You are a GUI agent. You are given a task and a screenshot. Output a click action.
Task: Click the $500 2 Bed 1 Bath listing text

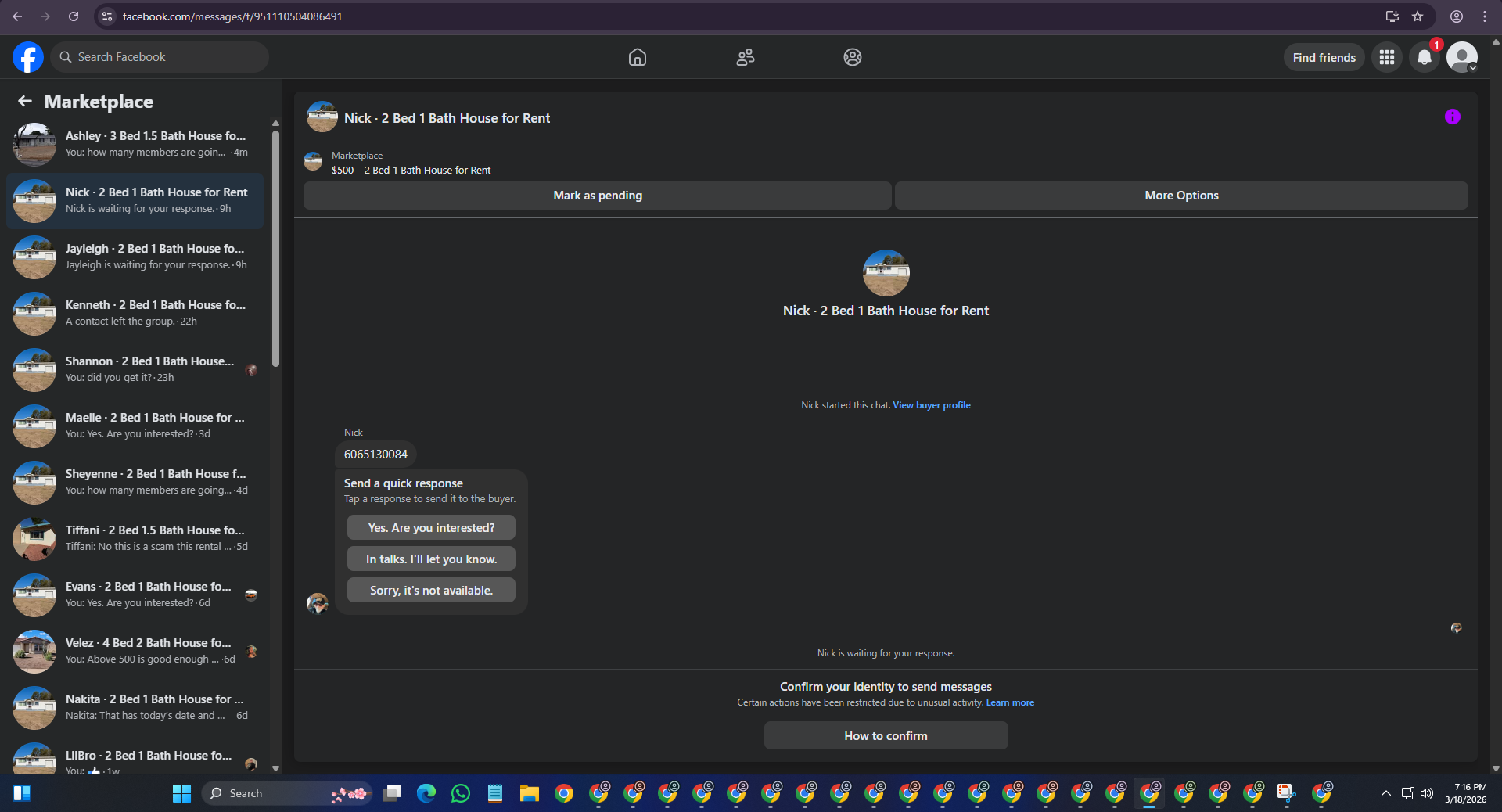point(411,170)
